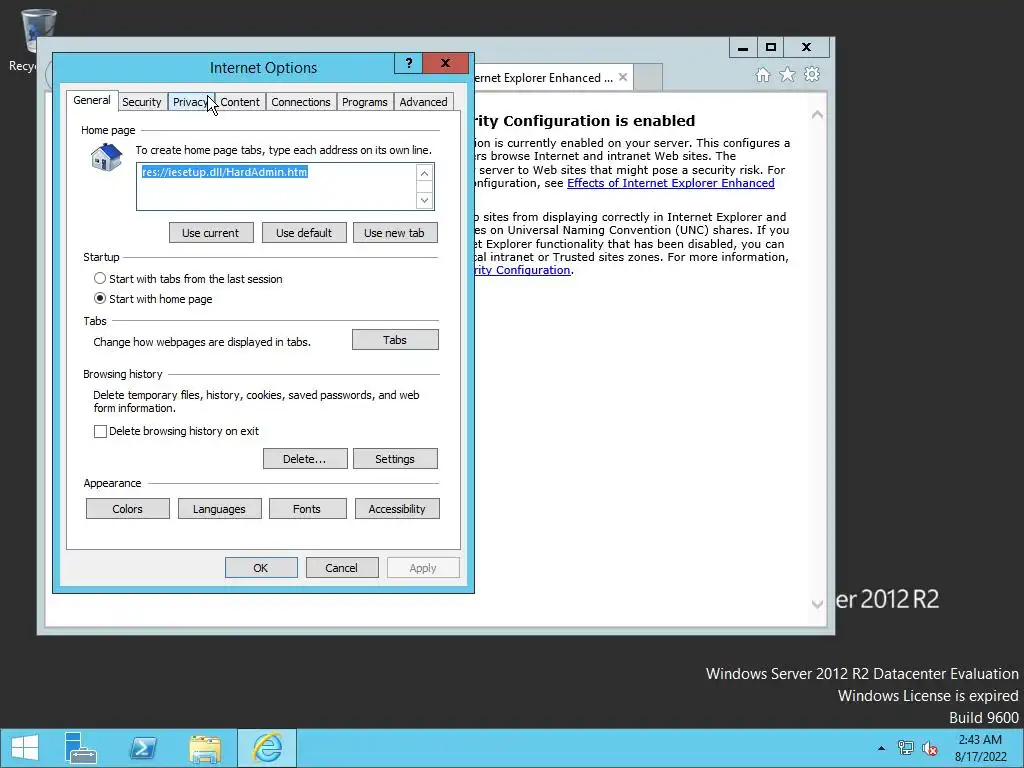Open the IE Tools gear icon
This screenshot has width=1024, height=768.
click(812, 74)
